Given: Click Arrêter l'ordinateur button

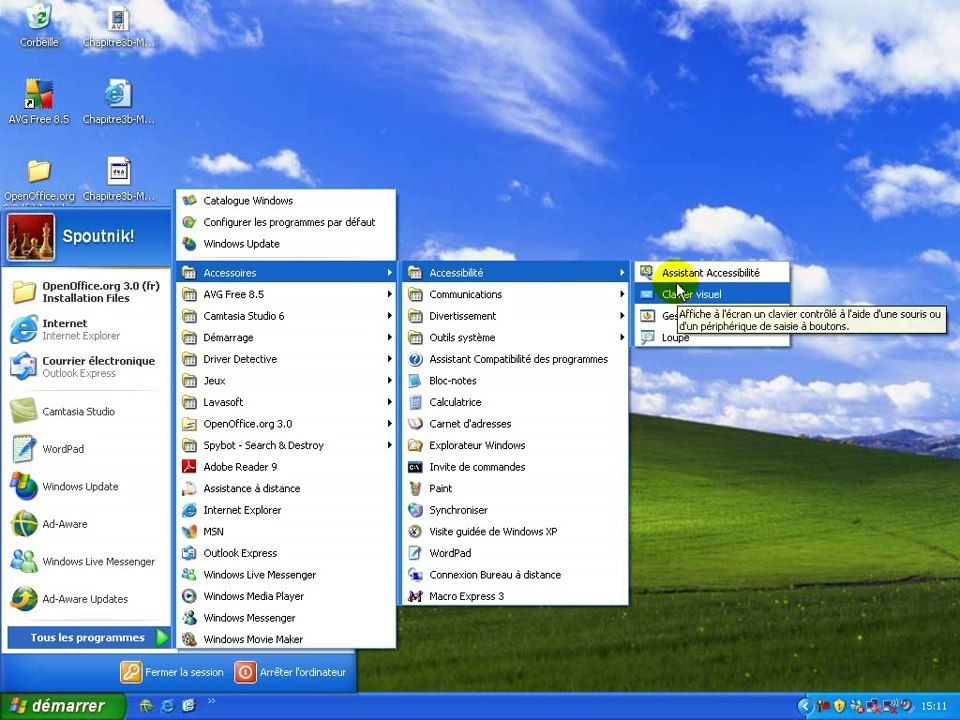Looking at the screenshot, I should click(291, 673).
